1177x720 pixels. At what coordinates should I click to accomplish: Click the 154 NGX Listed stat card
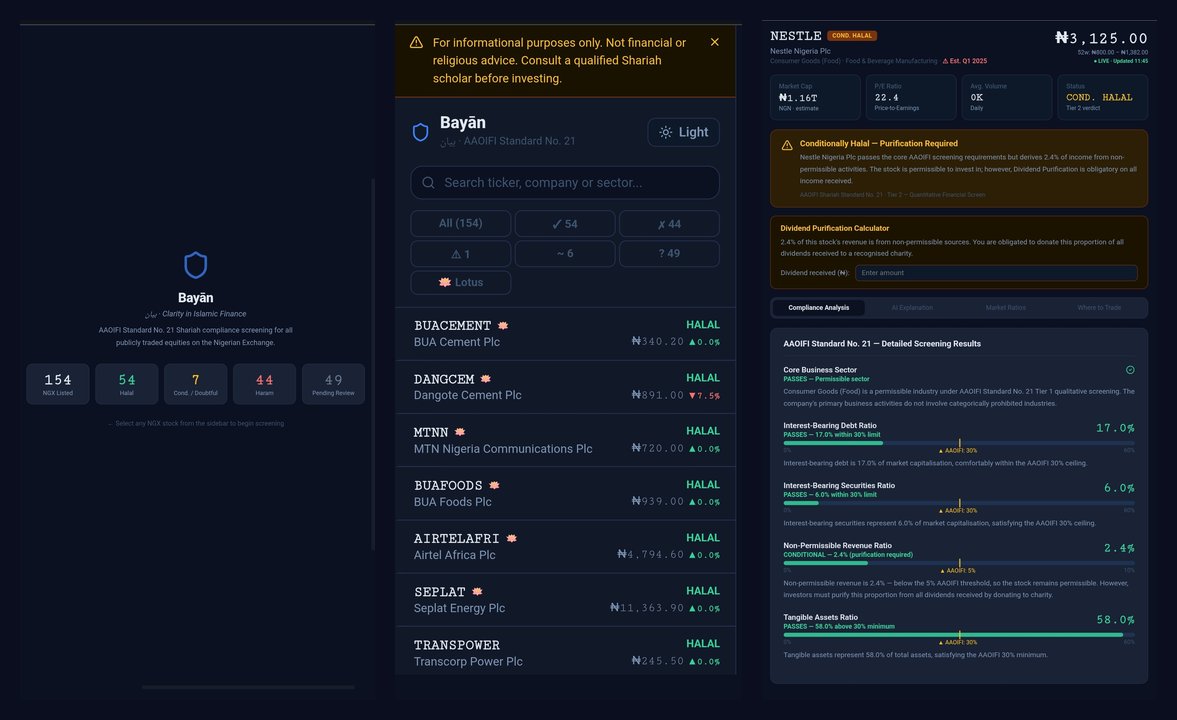click(58, 384)
